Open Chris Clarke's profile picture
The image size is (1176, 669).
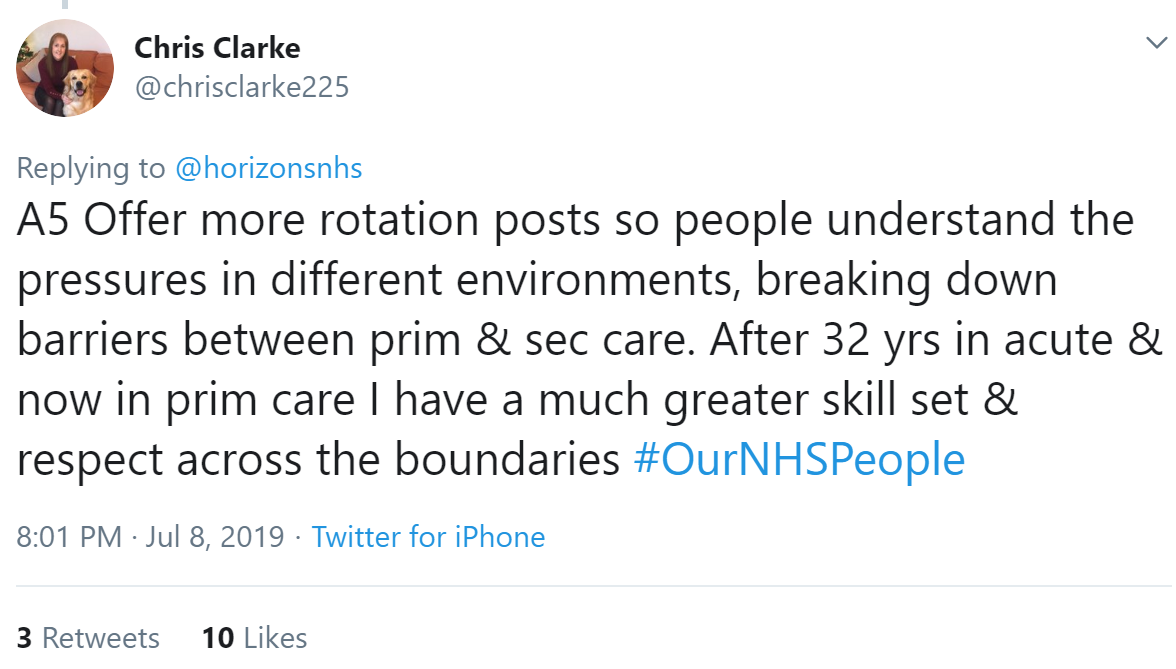pos(65,68)
